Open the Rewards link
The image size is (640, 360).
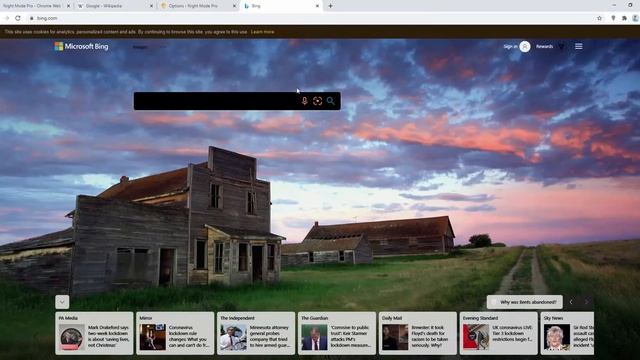point(544,47)
